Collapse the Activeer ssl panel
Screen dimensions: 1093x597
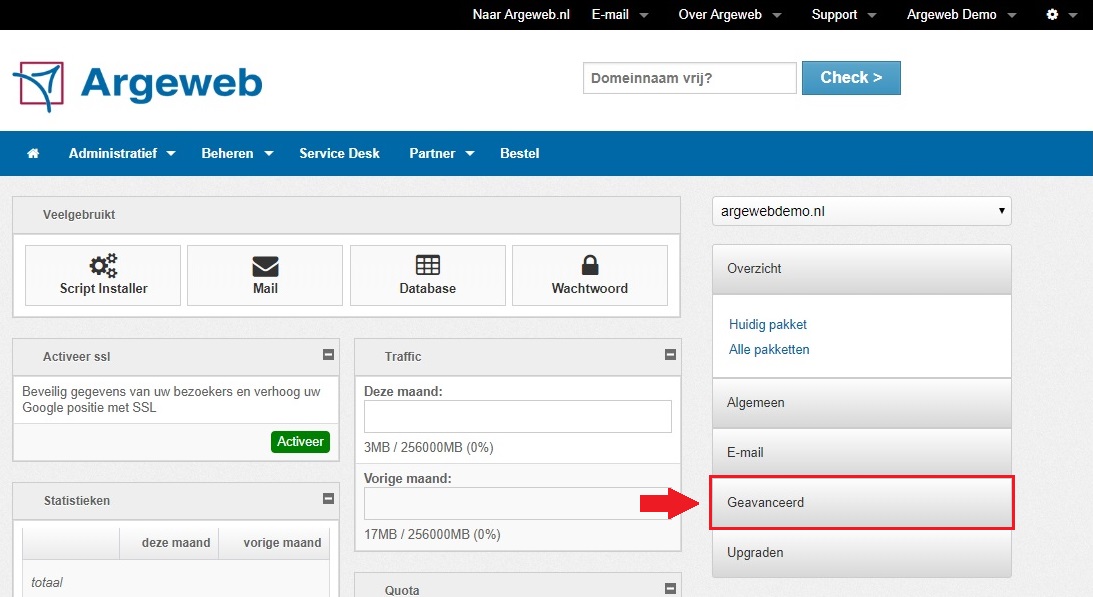pyautogui.click(x=328, y=354)
